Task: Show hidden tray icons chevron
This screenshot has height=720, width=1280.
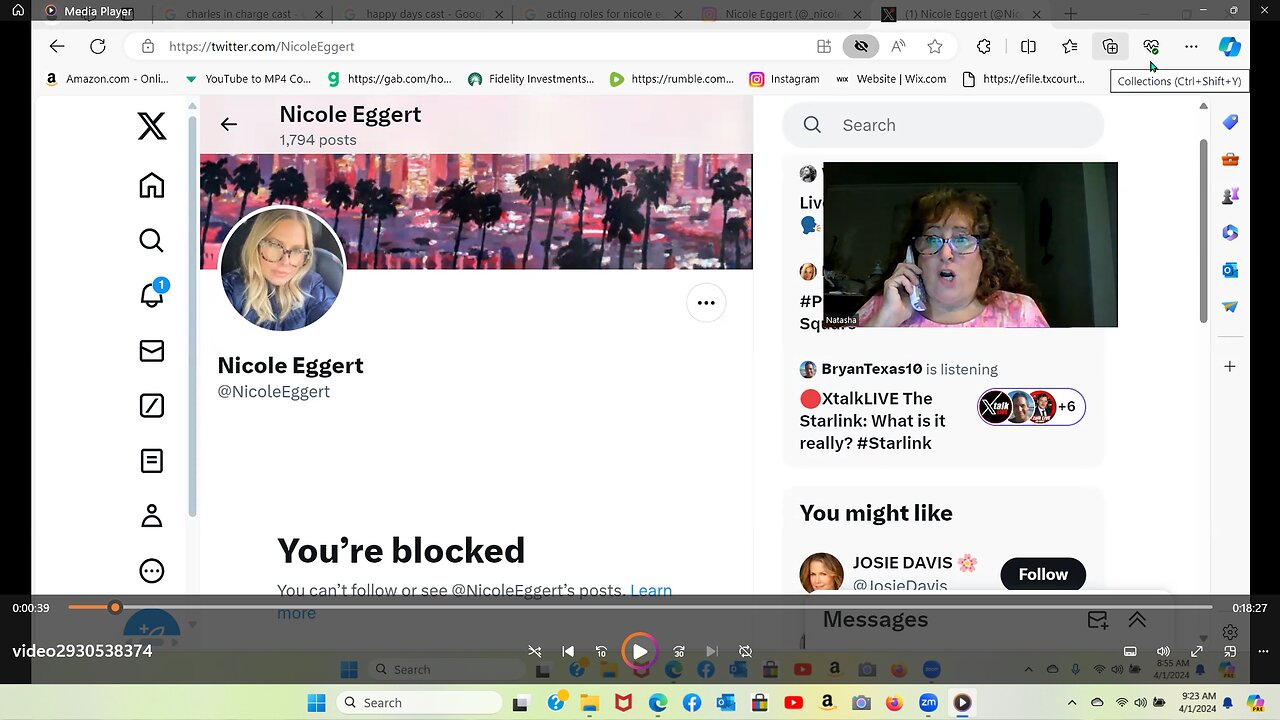Action: pos(1072,703)
